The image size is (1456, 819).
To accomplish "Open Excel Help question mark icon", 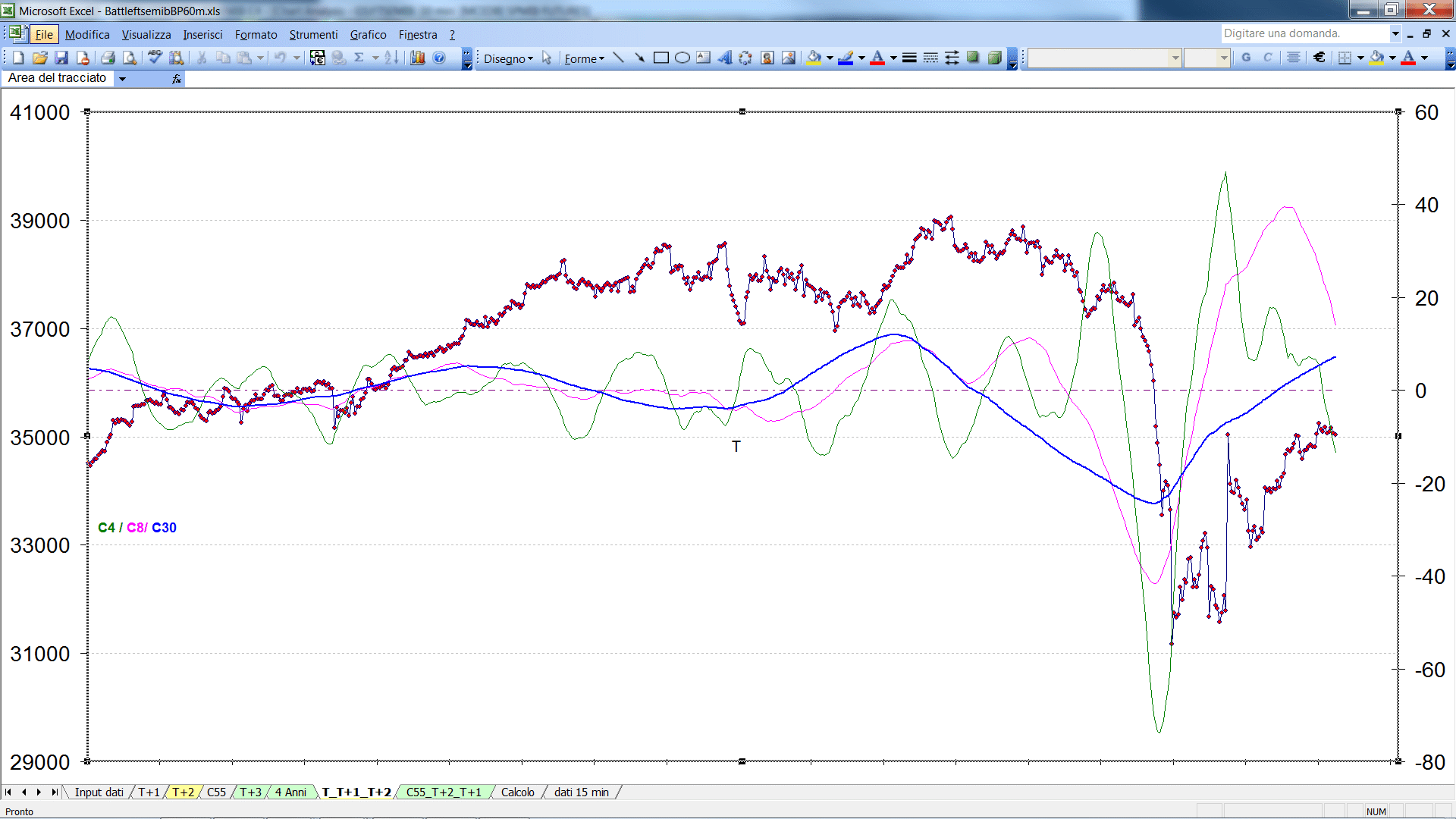I will point(439,58).
